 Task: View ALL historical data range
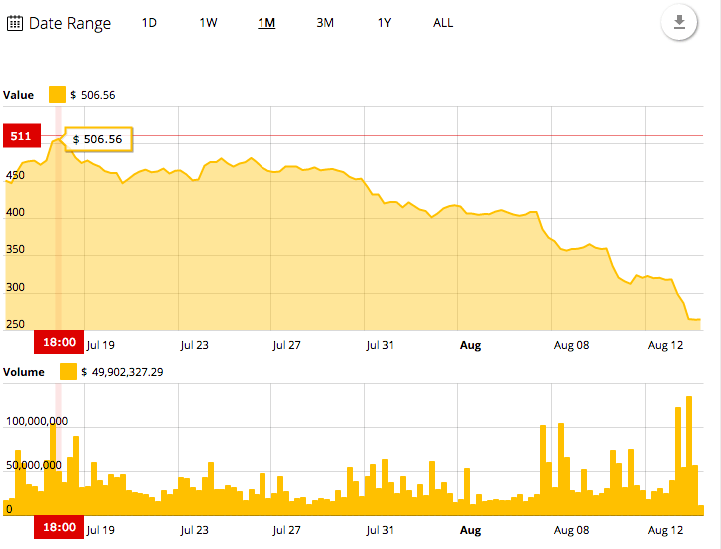[443, 23]
